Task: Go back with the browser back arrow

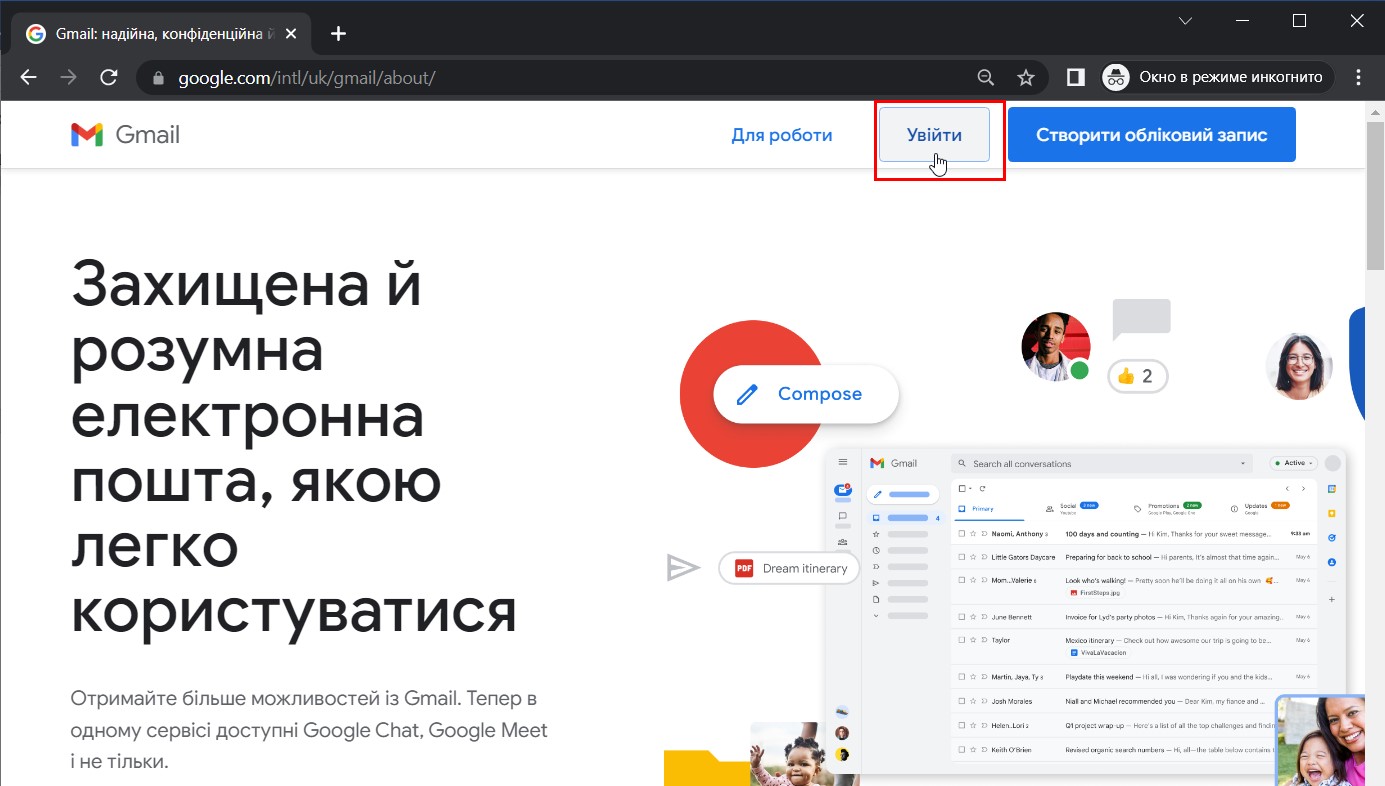Action: point(29,77)
